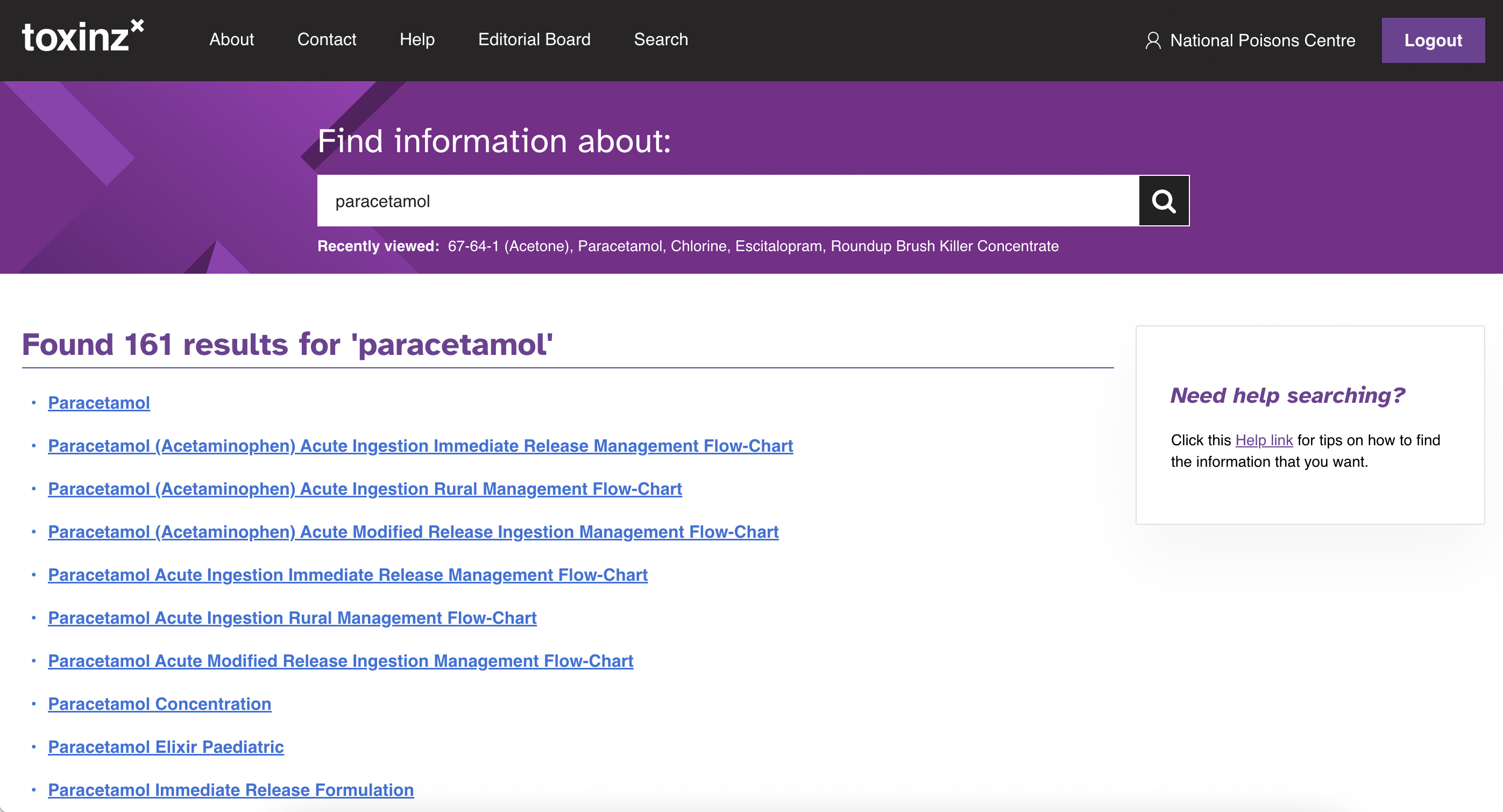
Task: Click the "Find information about:" heading
Action: pyautogui.click(x=495, y=141)
